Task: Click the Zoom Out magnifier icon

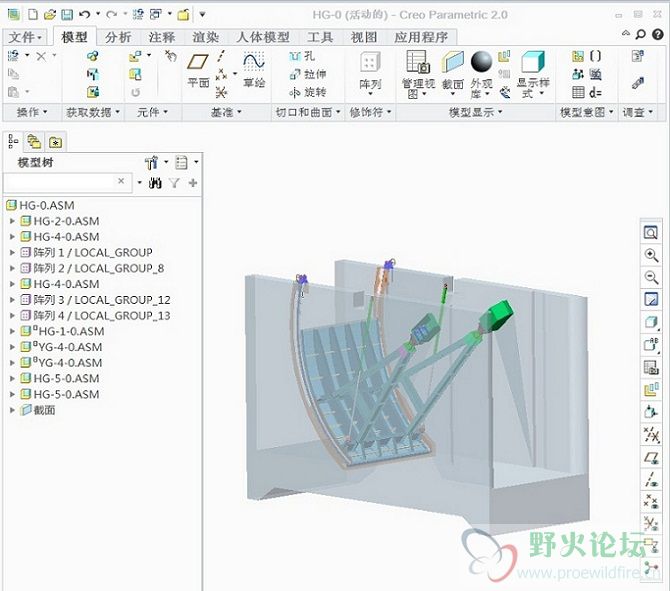Action: tap(651, 277)
